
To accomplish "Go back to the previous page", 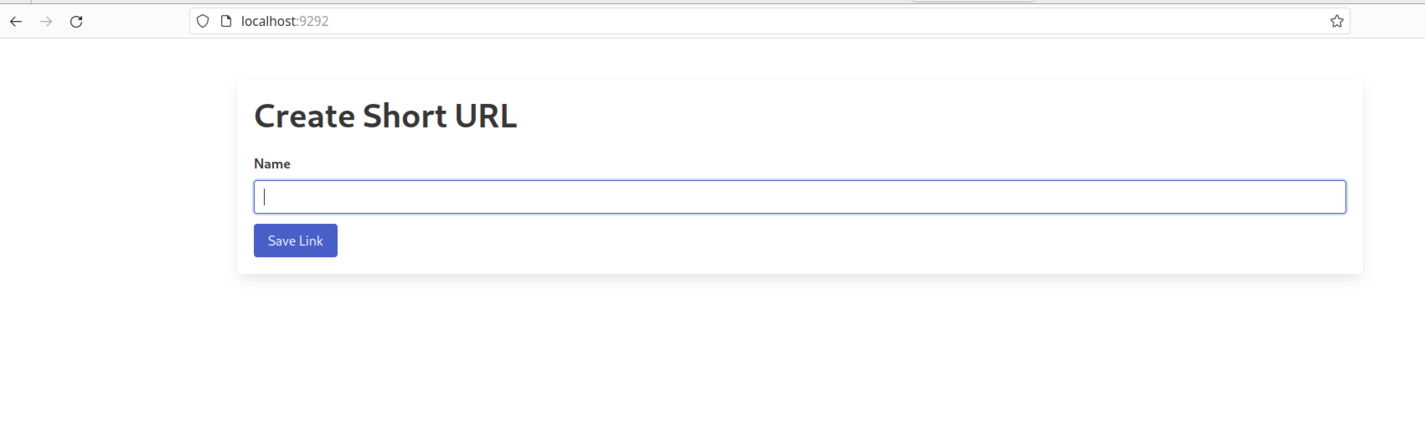I will 16,21.
